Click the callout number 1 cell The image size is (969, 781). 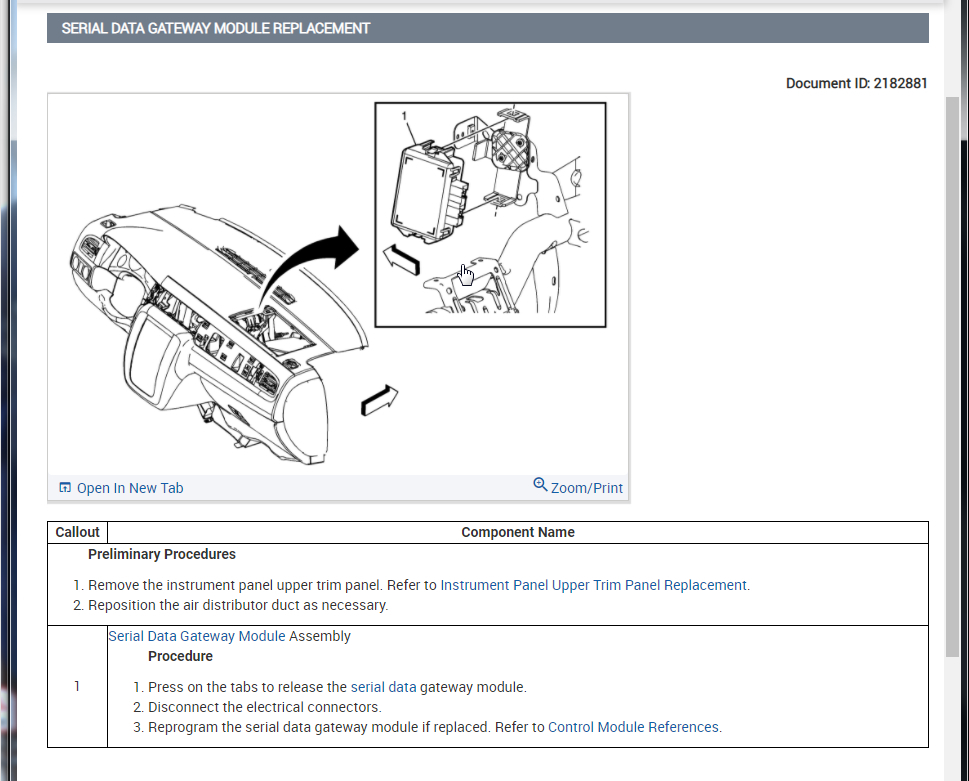[x=77, y=686]
